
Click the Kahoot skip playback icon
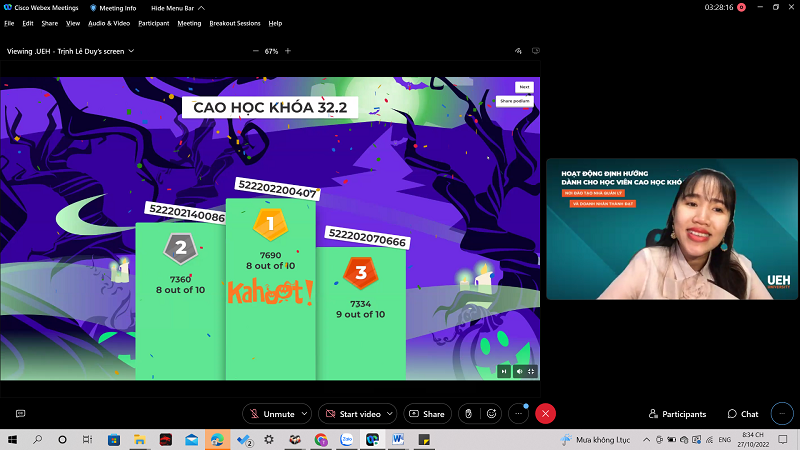pyautogui.click(x=504, y=371)
